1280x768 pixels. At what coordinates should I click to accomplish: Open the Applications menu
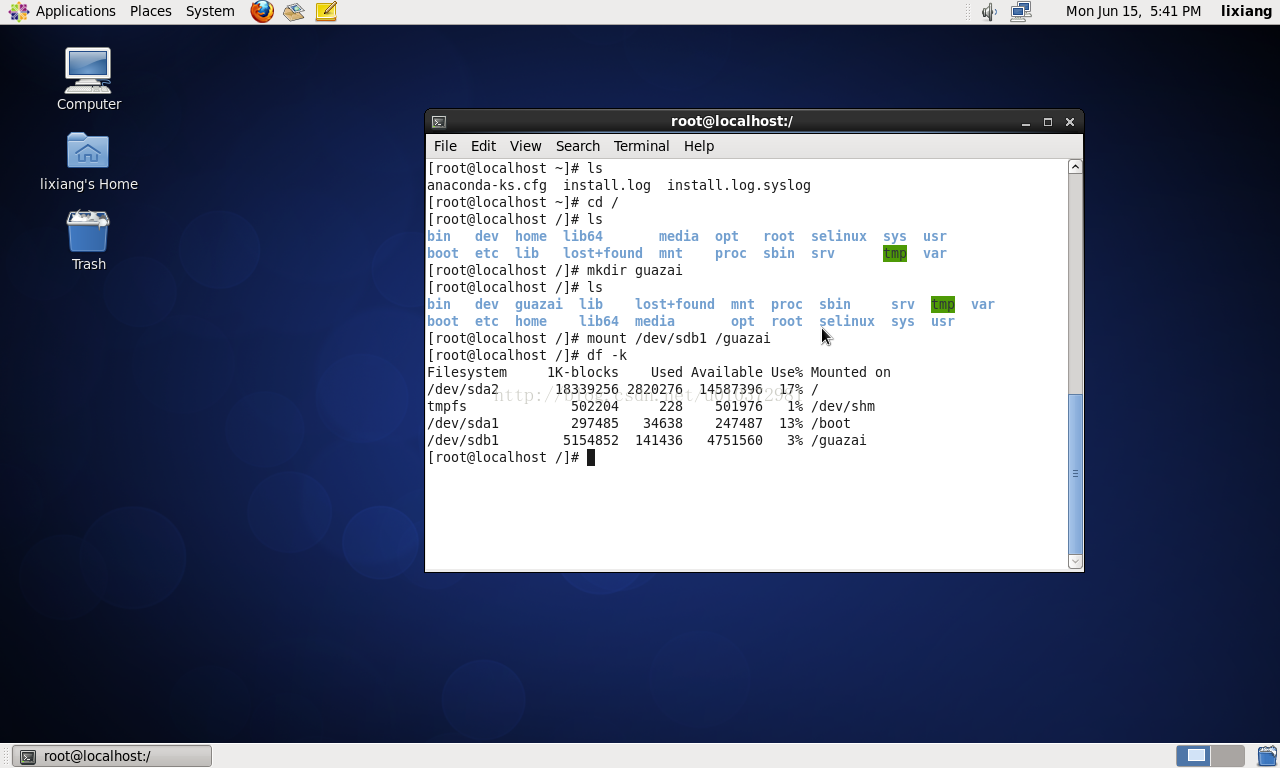tap(62, 11)
